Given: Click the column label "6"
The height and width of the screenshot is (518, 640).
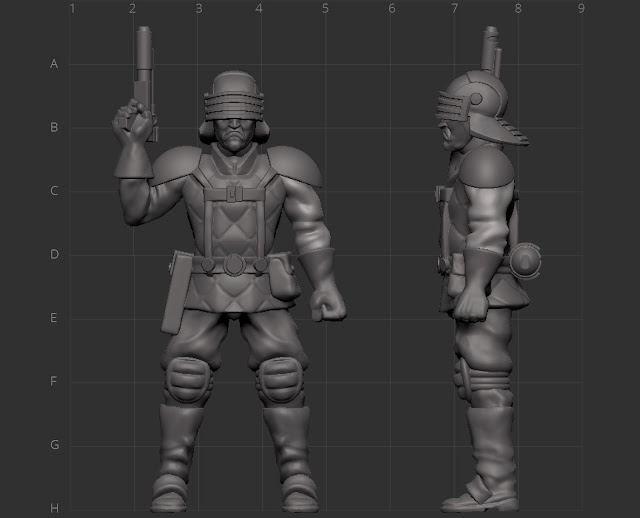Looking at the screenshot, I should pos(392,9).
